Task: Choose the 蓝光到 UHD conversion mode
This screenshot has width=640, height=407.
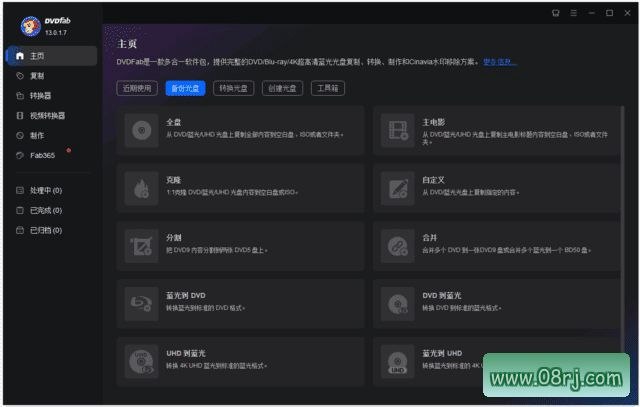Action: tap(496, 362)
